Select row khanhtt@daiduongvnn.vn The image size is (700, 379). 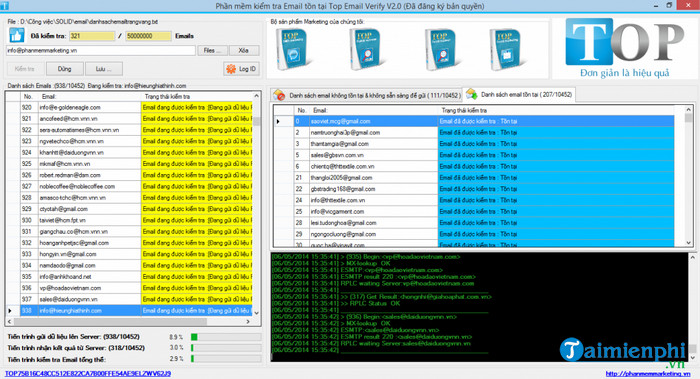click(x=129, y=153)
